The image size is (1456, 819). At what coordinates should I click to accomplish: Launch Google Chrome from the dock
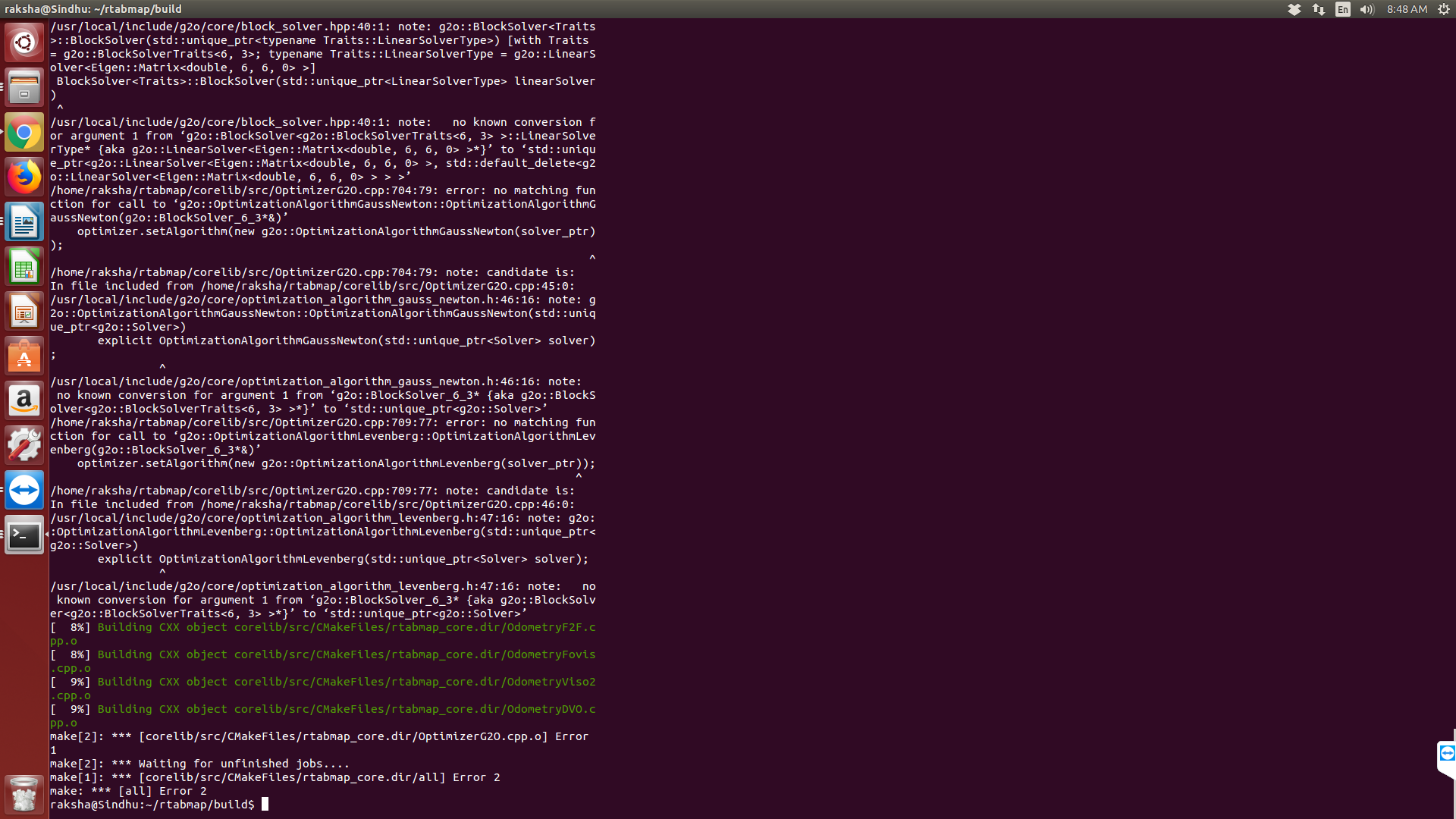(x=24, y=133)
